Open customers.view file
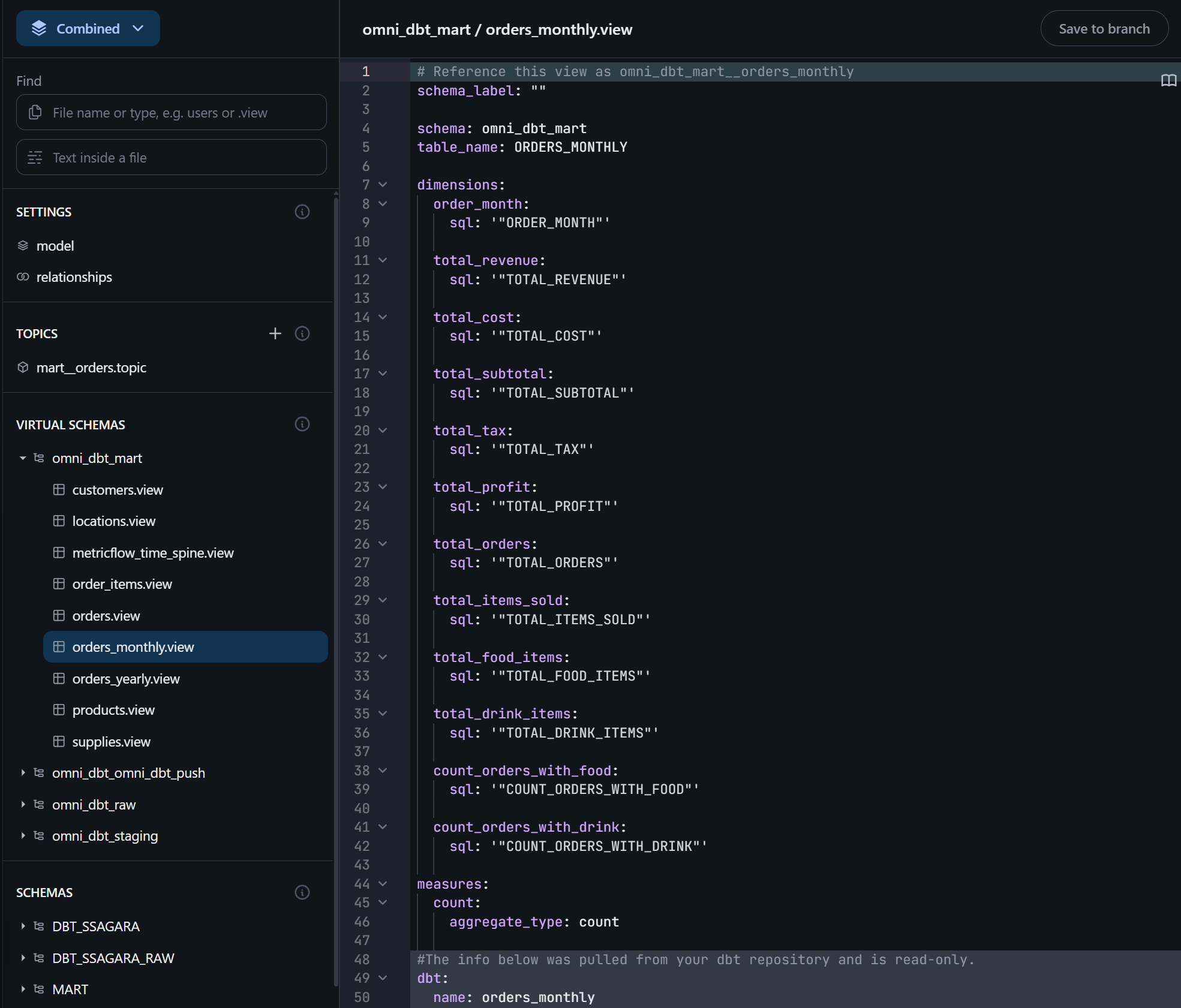 118,490
